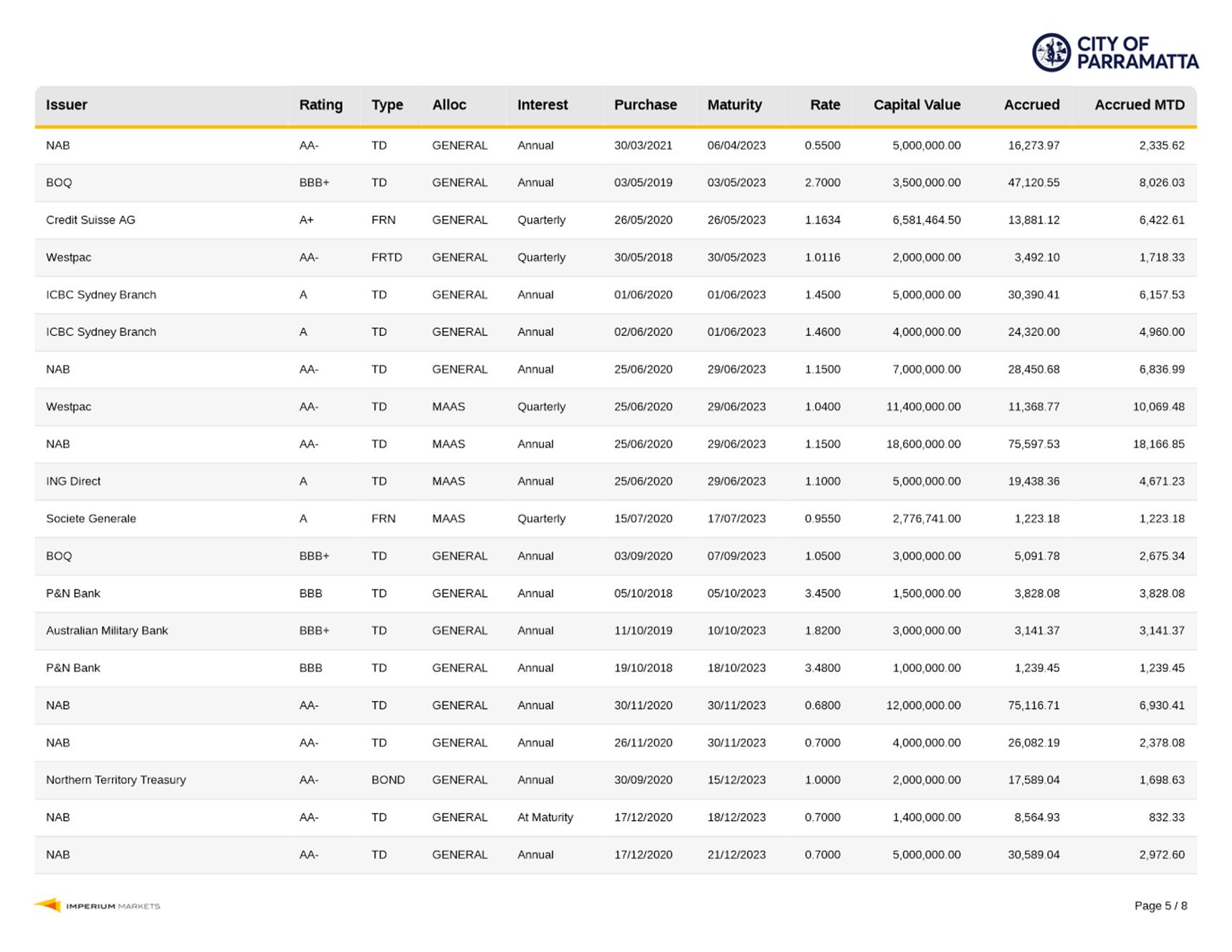Click accrued MTD value 6,930.41

(1162, 706)
